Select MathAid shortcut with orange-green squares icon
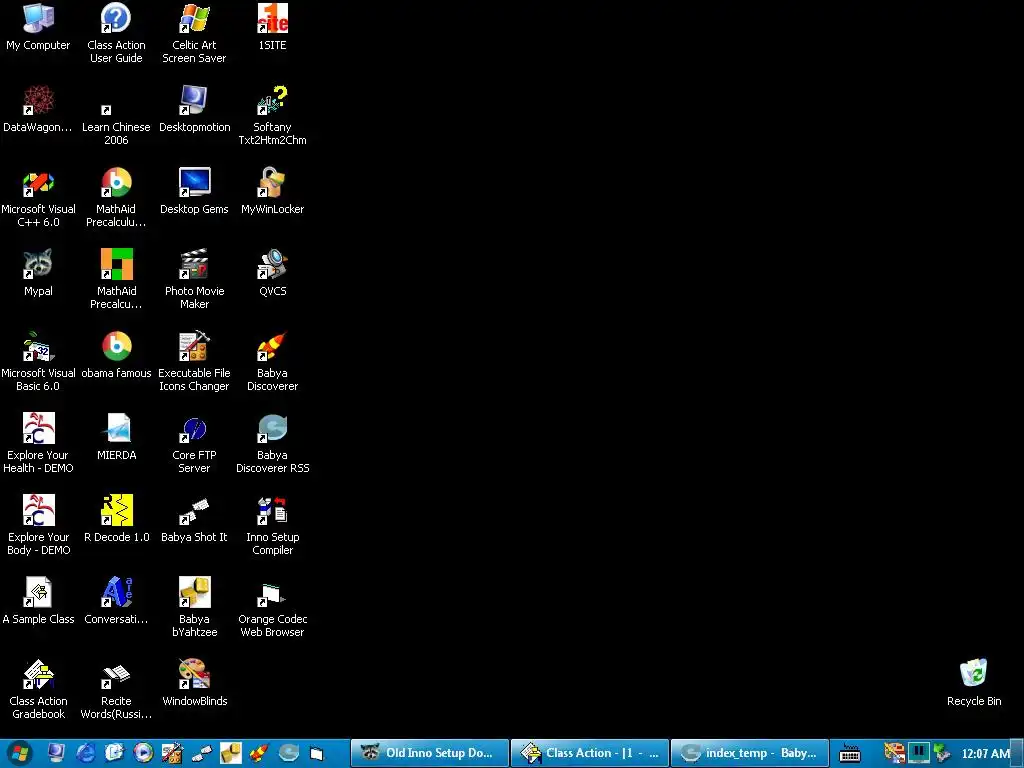 (x=116, y=280)
